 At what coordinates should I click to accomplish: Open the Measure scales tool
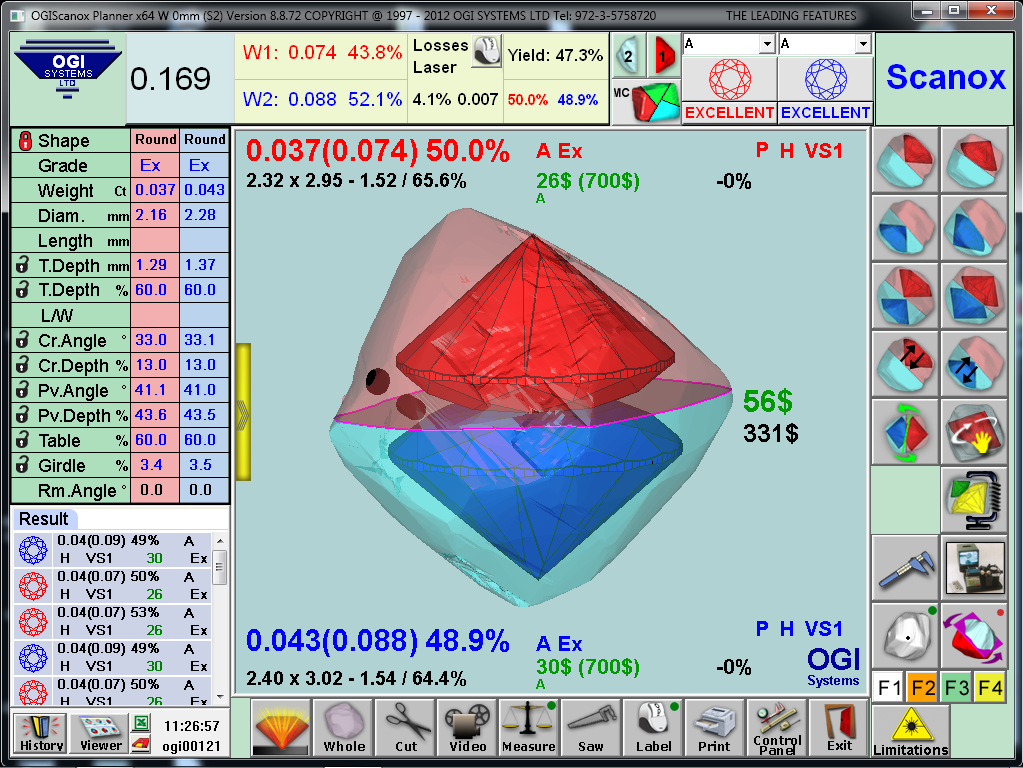529,728
